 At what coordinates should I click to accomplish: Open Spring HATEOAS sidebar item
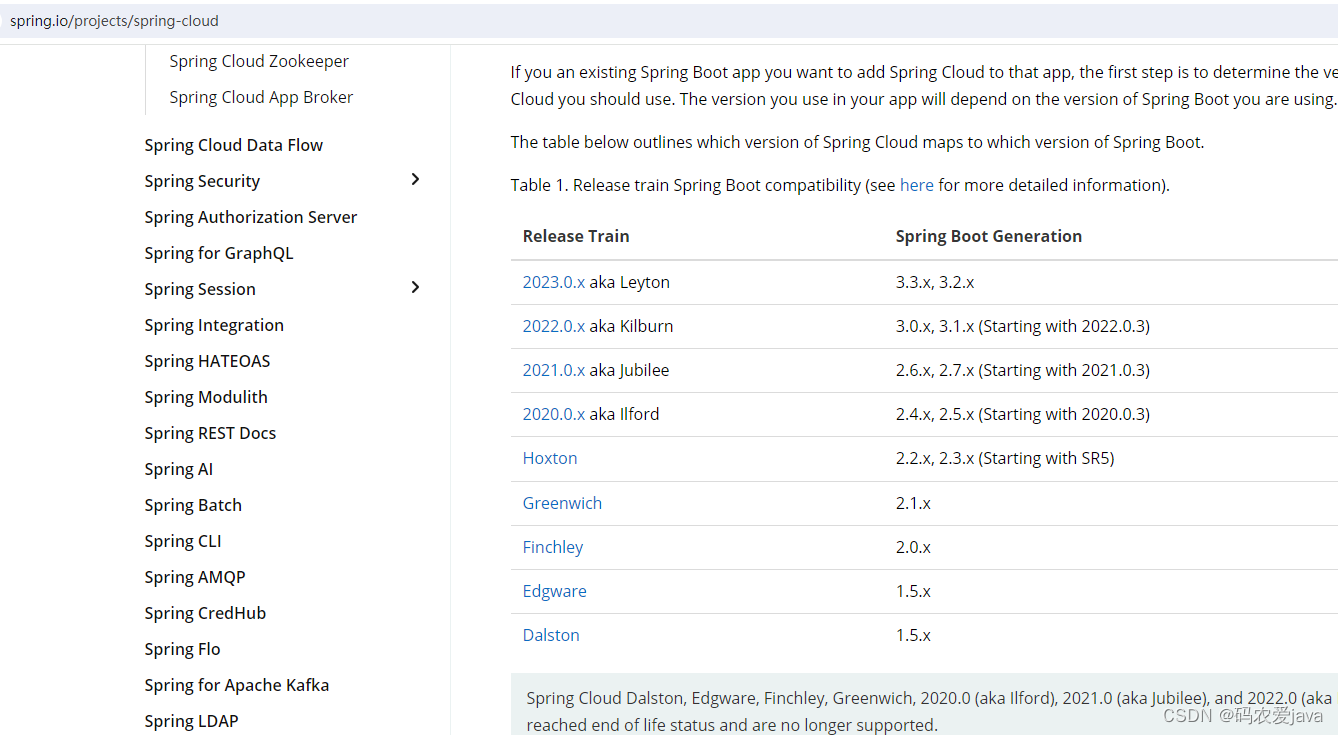click(207, 361)
